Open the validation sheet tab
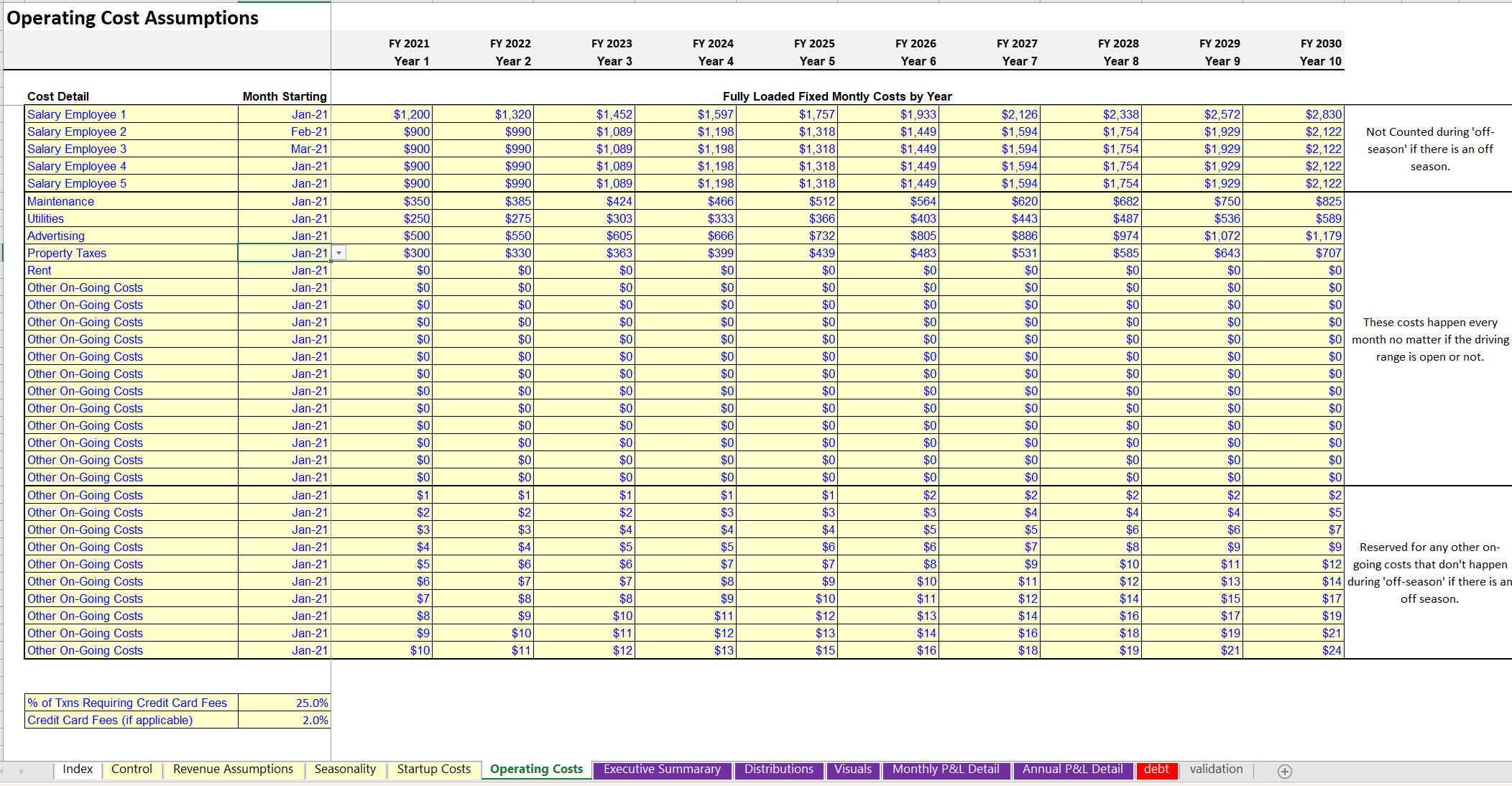 click(x=1215, y=769)
